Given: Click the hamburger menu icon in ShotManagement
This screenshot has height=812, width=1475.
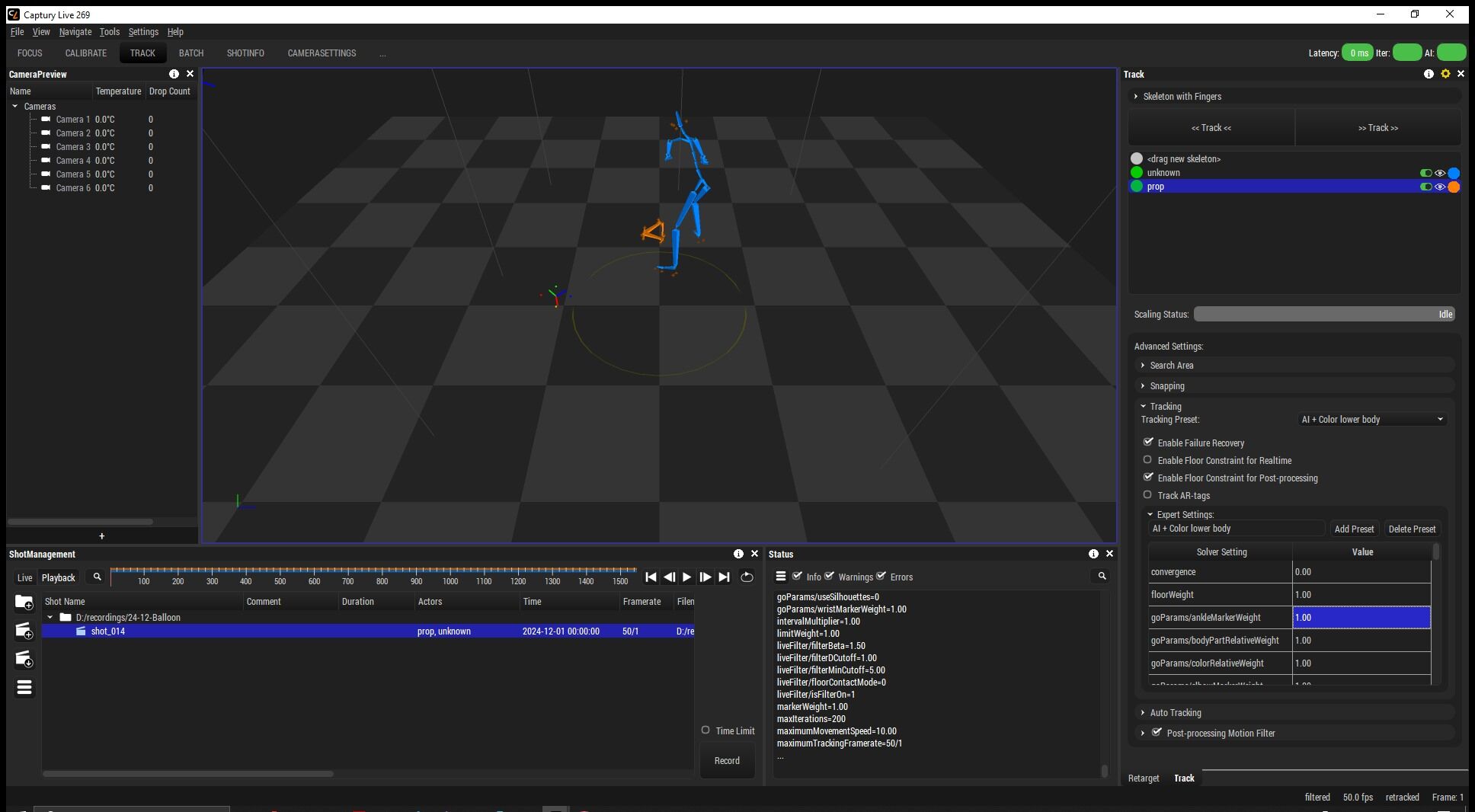Looking at the screenshot, I should point(24,688).
